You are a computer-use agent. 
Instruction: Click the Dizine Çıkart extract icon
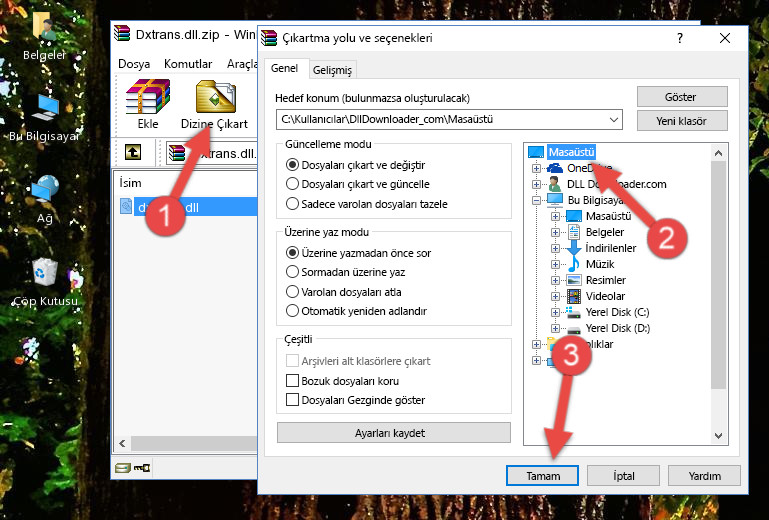coord(216,97)
